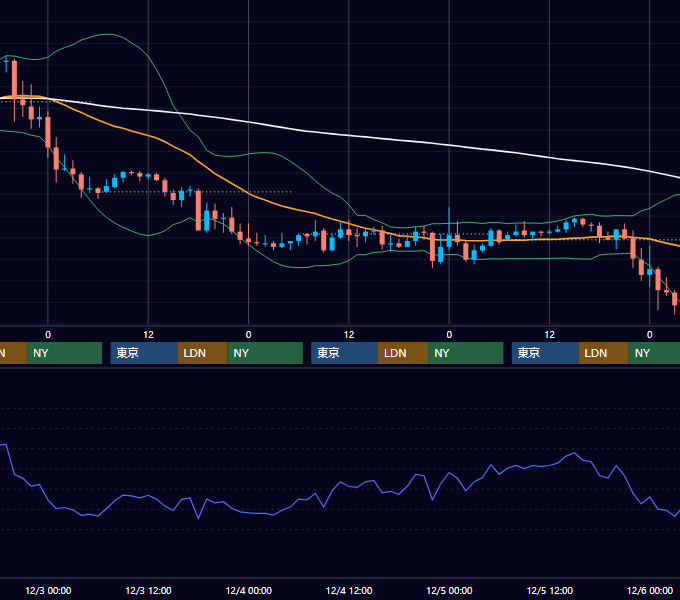Viewport: 680px width, 600px height.
Task: Click the 12/4 00:00 date label
Action: click(248, 590)
